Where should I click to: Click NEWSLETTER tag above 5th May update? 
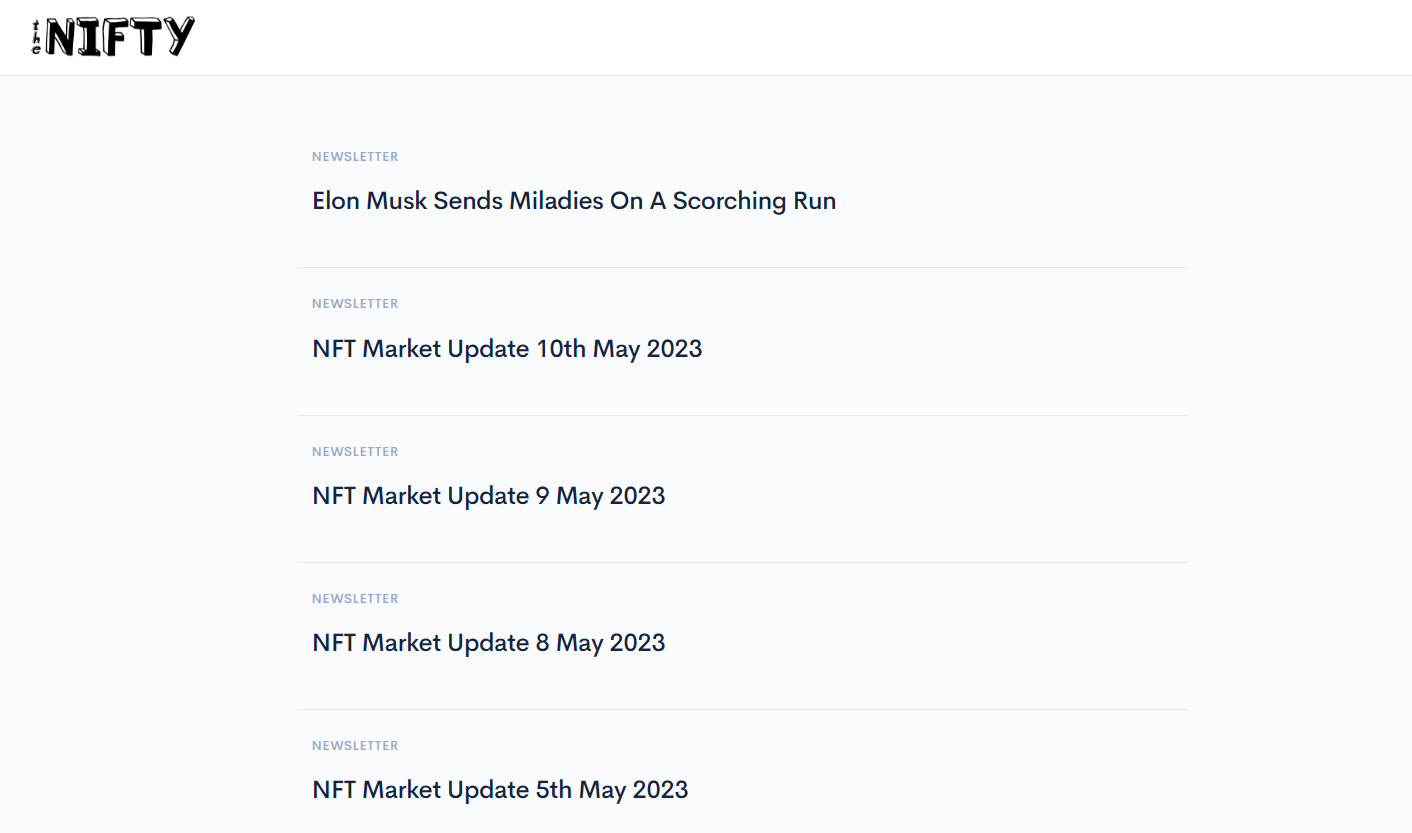tap(355, 746)
